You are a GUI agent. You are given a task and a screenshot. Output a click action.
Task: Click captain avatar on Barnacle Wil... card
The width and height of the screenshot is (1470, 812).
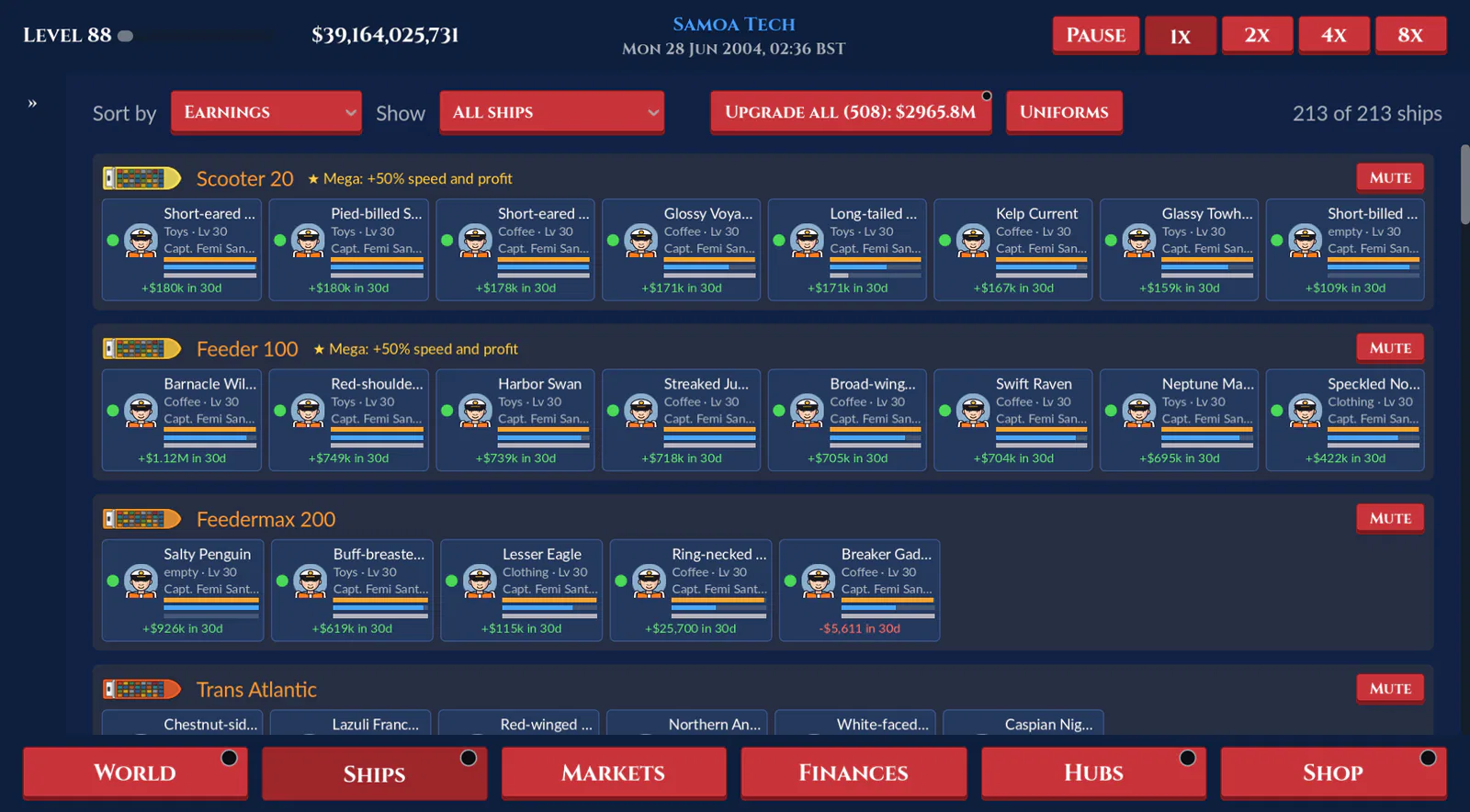pos(141,411)
